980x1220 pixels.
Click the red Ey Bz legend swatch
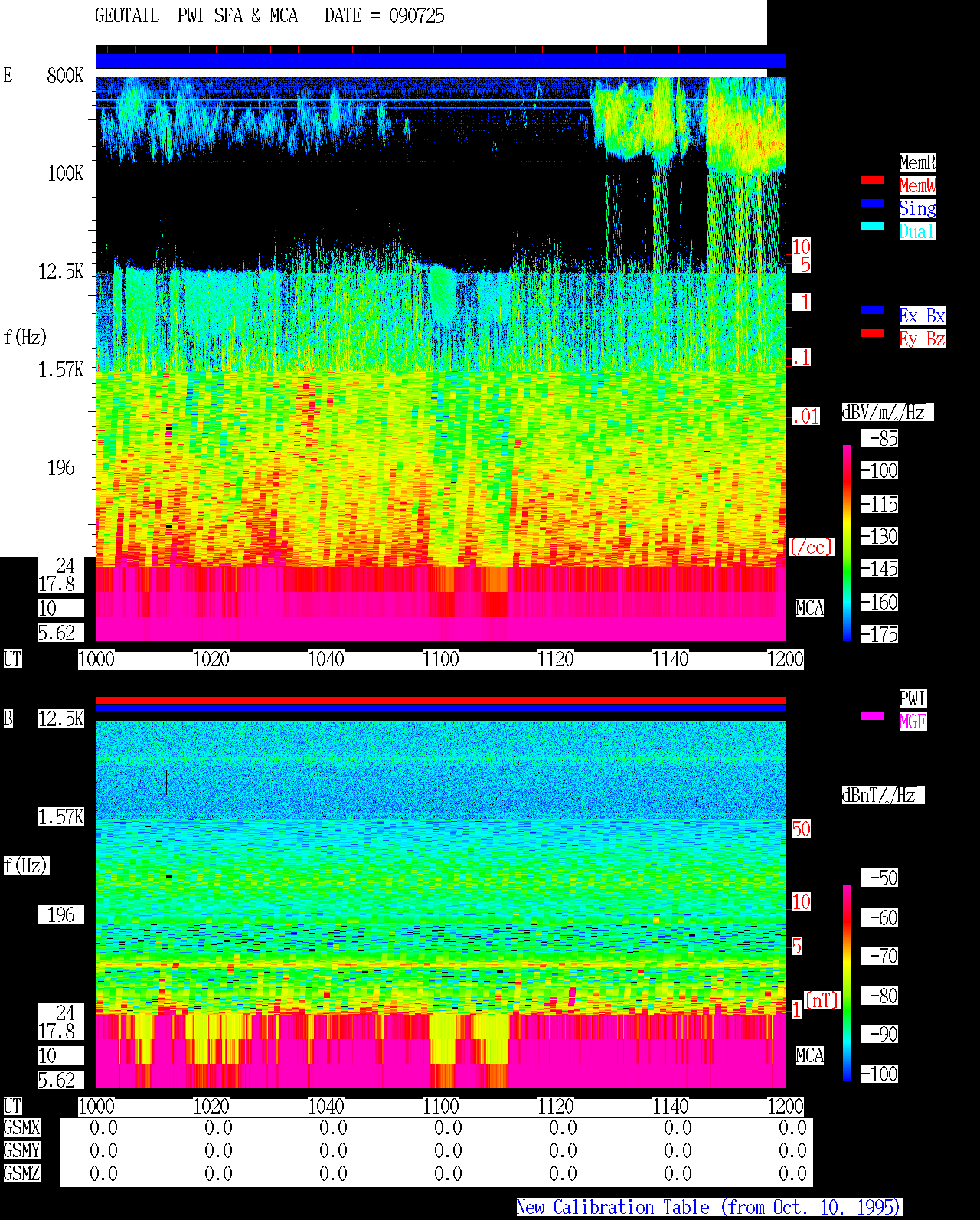click(x=873, y=333)
